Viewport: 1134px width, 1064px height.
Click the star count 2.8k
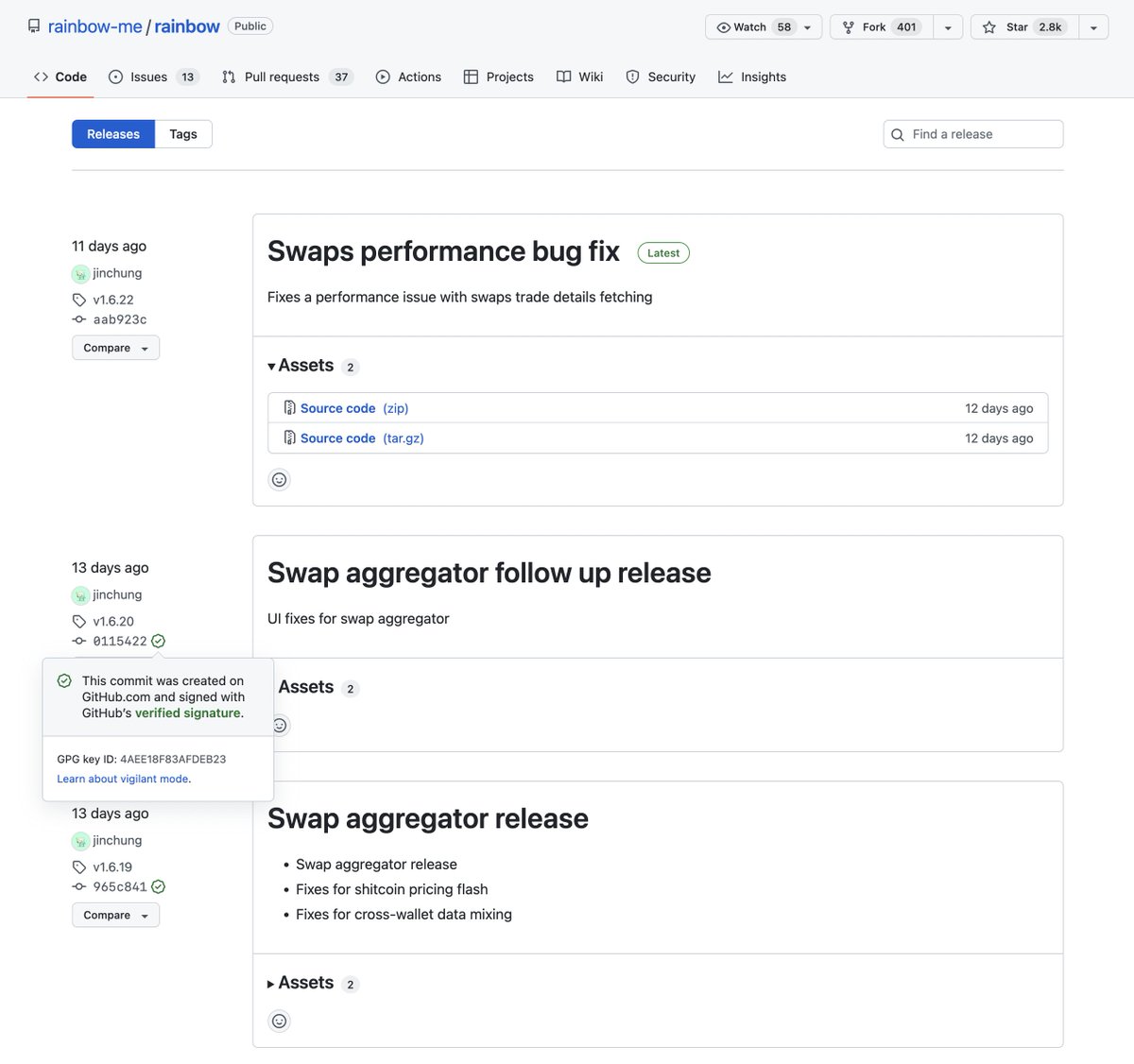(x=1050, y=27)
